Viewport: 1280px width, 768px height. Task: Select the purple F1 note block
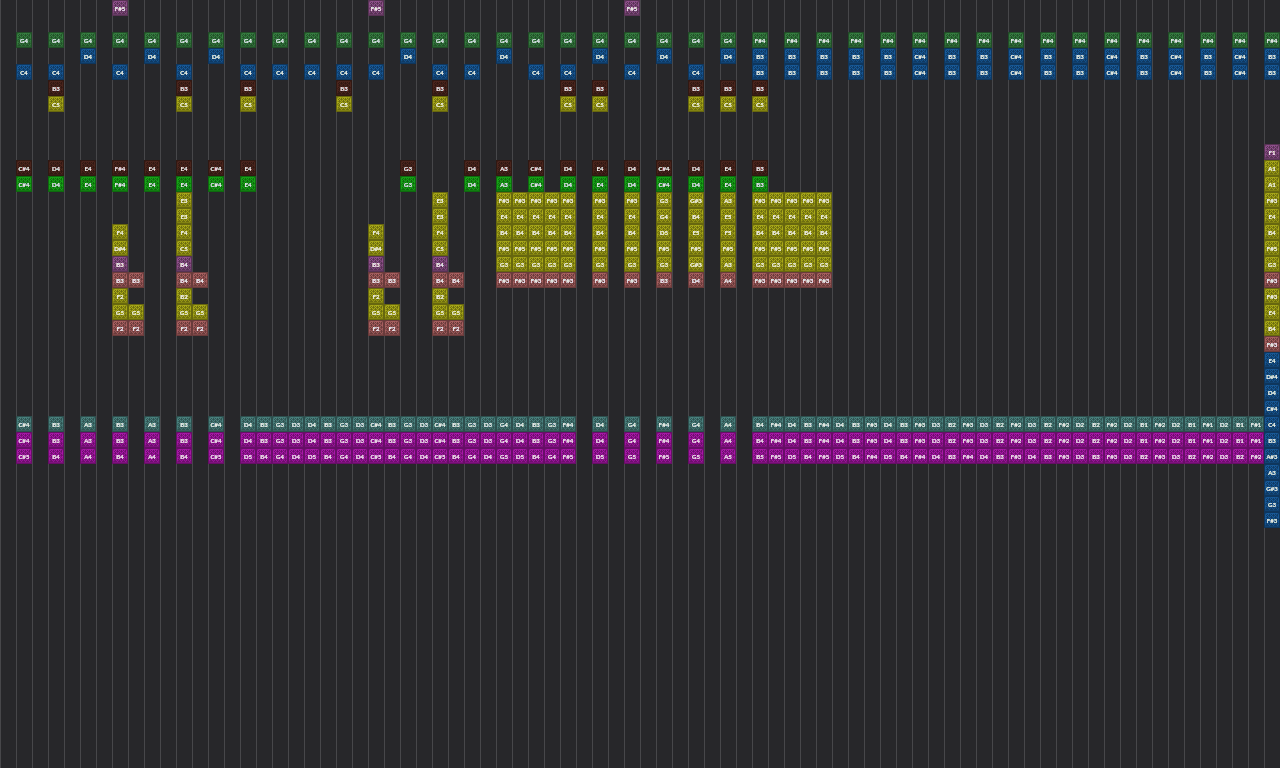(x=1272, y=152)
